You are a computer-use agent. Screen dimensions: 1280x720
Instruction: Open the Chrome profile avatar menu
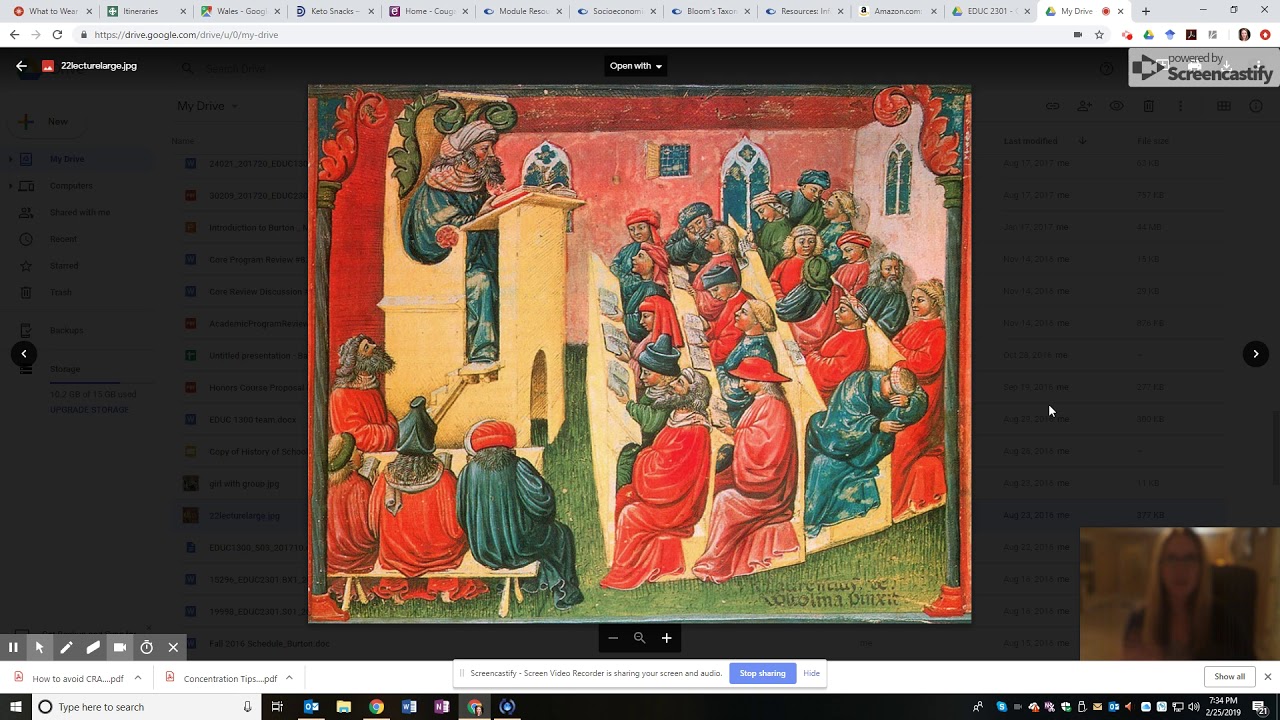[1244, 35]
